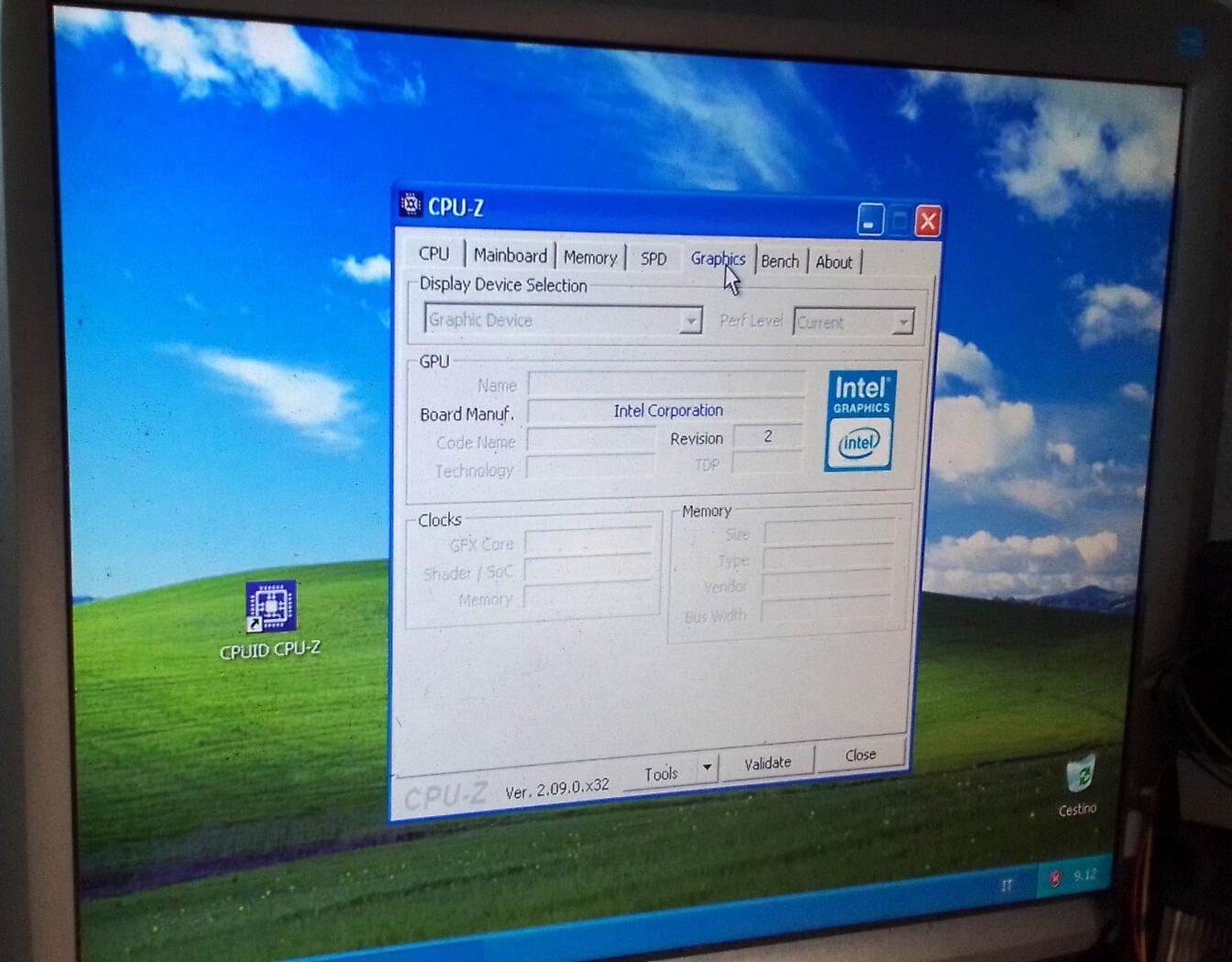Click the Close button

(x=861, y=755)
